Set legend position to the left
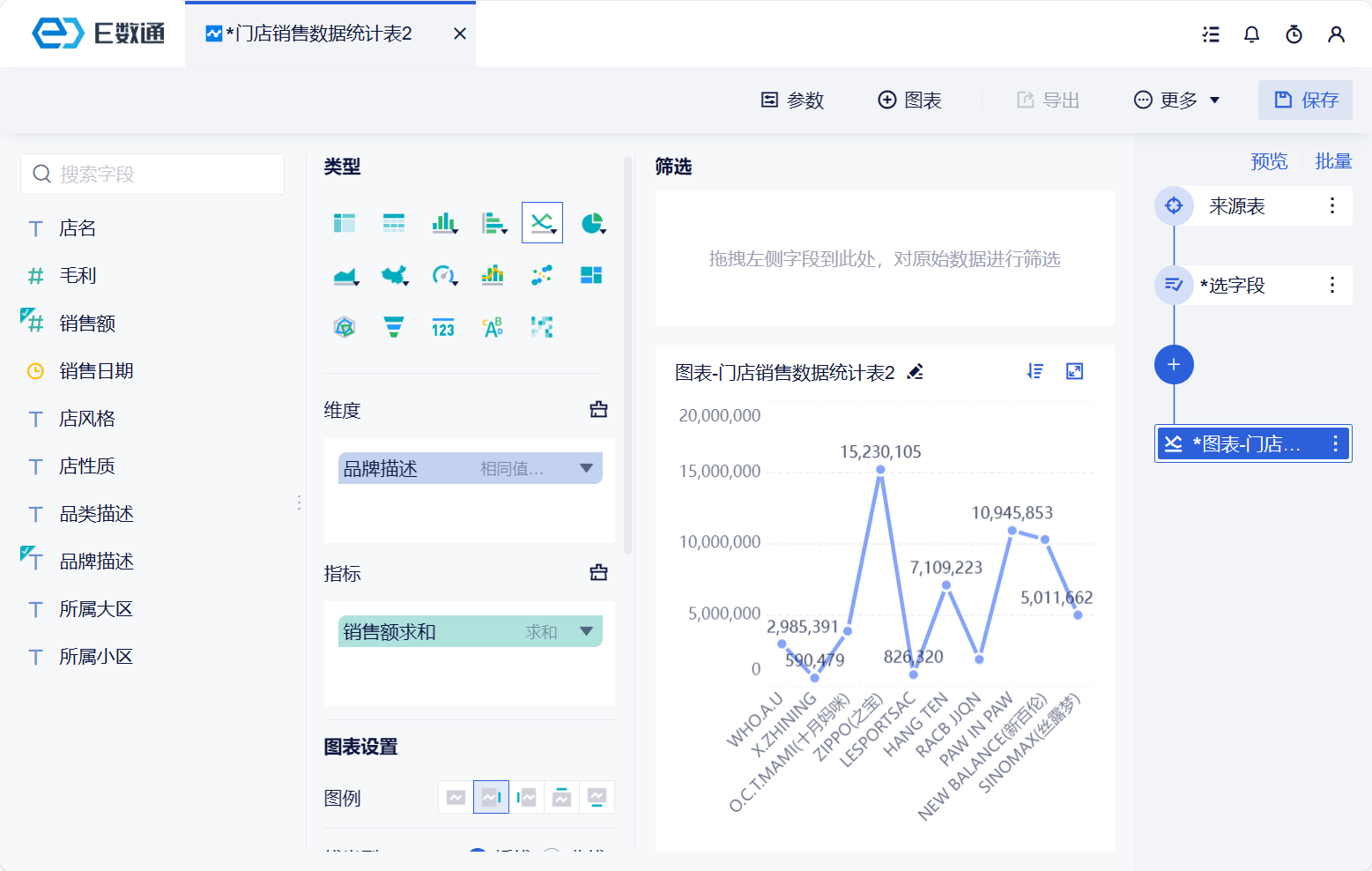 pos(526,797)
